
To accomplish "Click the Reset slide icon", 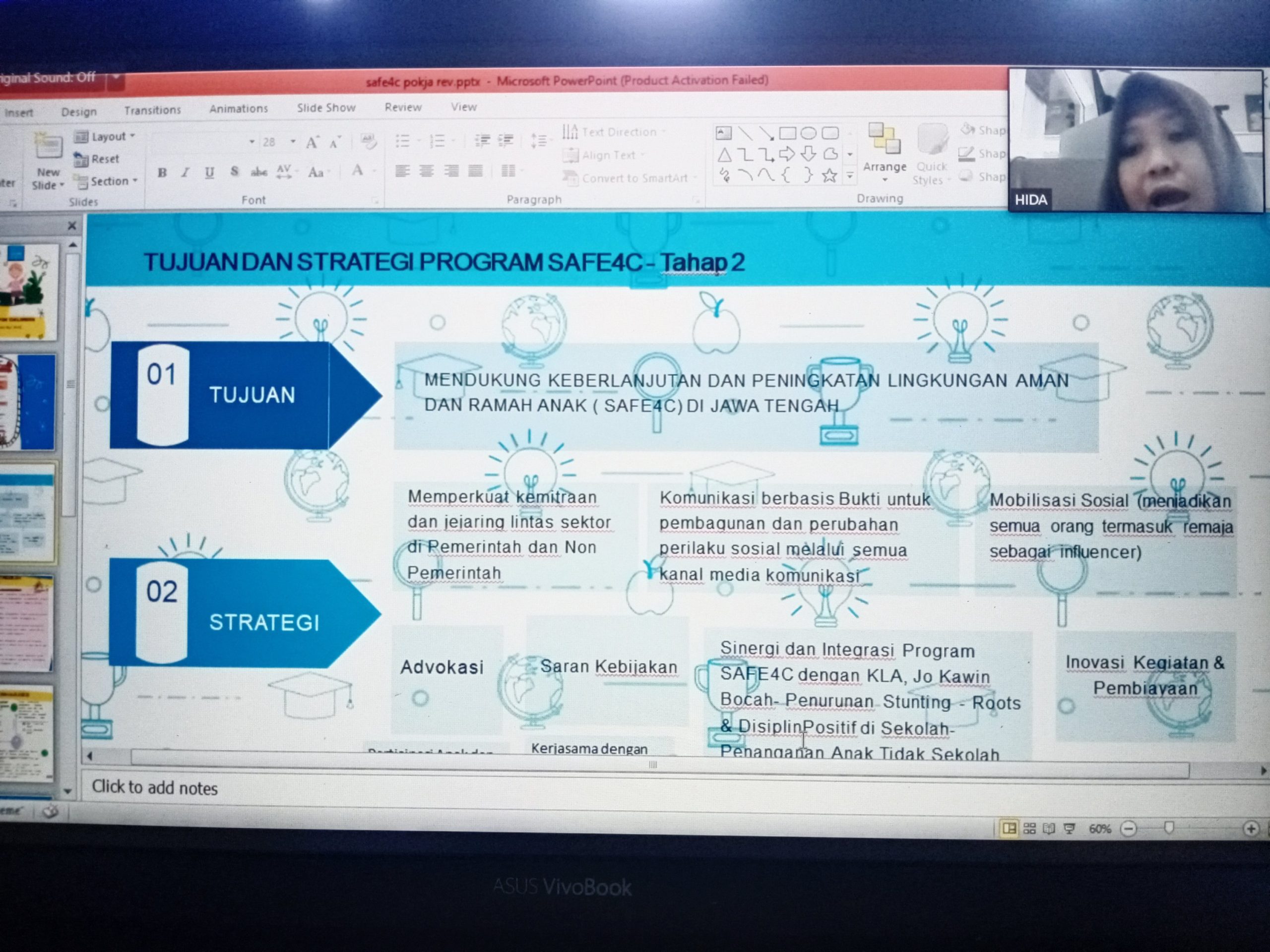I will pos(81,160).
